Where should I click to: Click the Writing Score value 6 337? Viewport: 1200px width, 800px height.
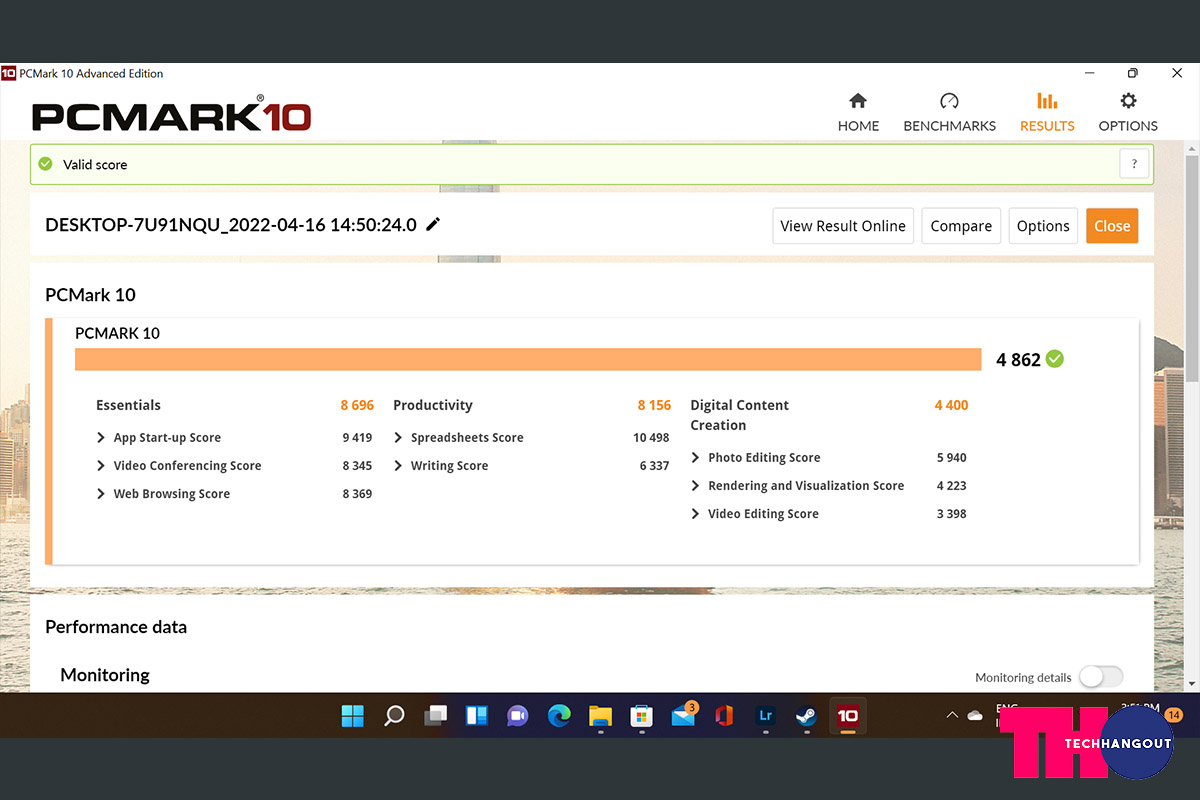(x=654, y=466)
